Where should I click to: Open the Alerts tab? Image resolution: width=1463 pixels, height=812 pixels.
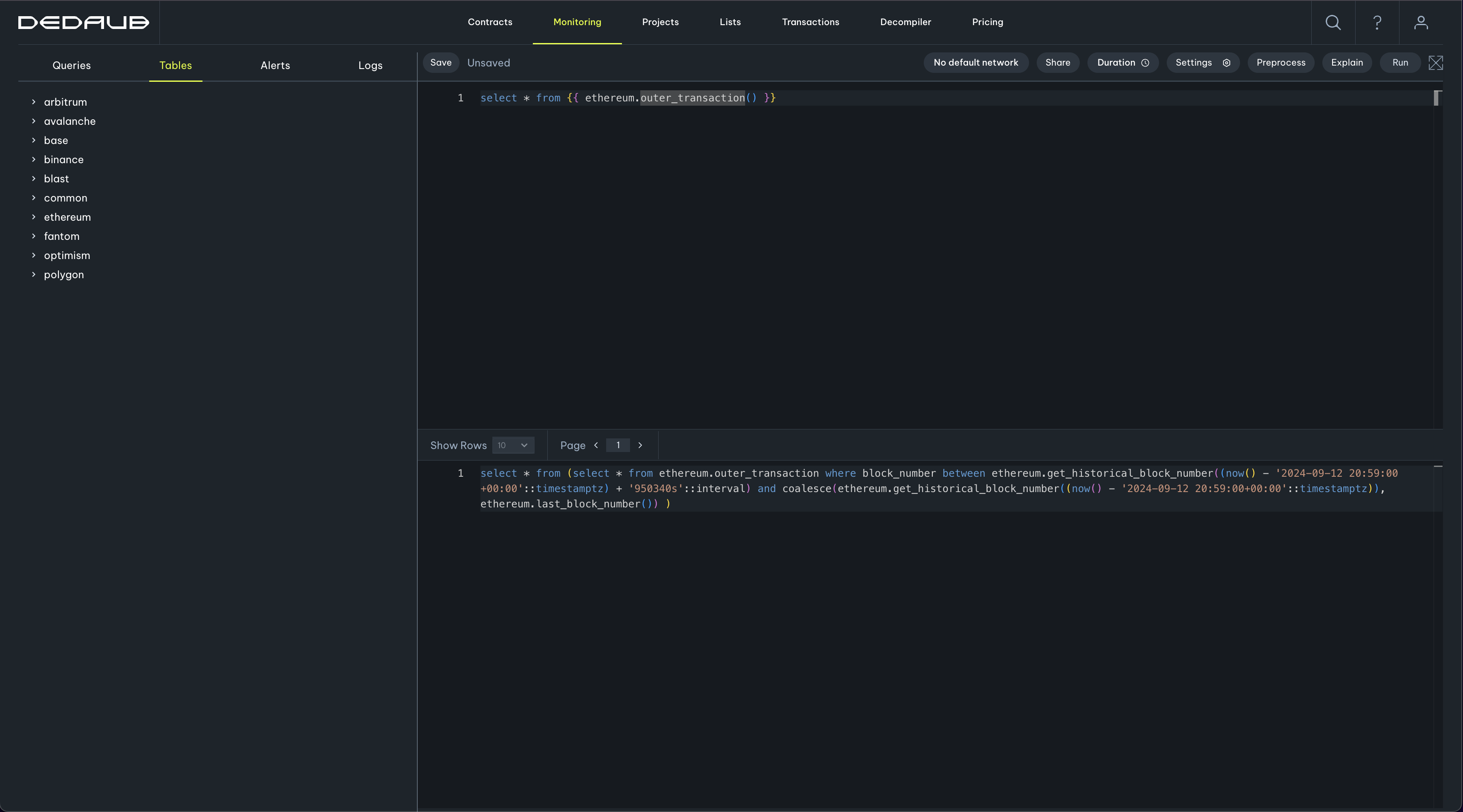click(x=275, y=65)
